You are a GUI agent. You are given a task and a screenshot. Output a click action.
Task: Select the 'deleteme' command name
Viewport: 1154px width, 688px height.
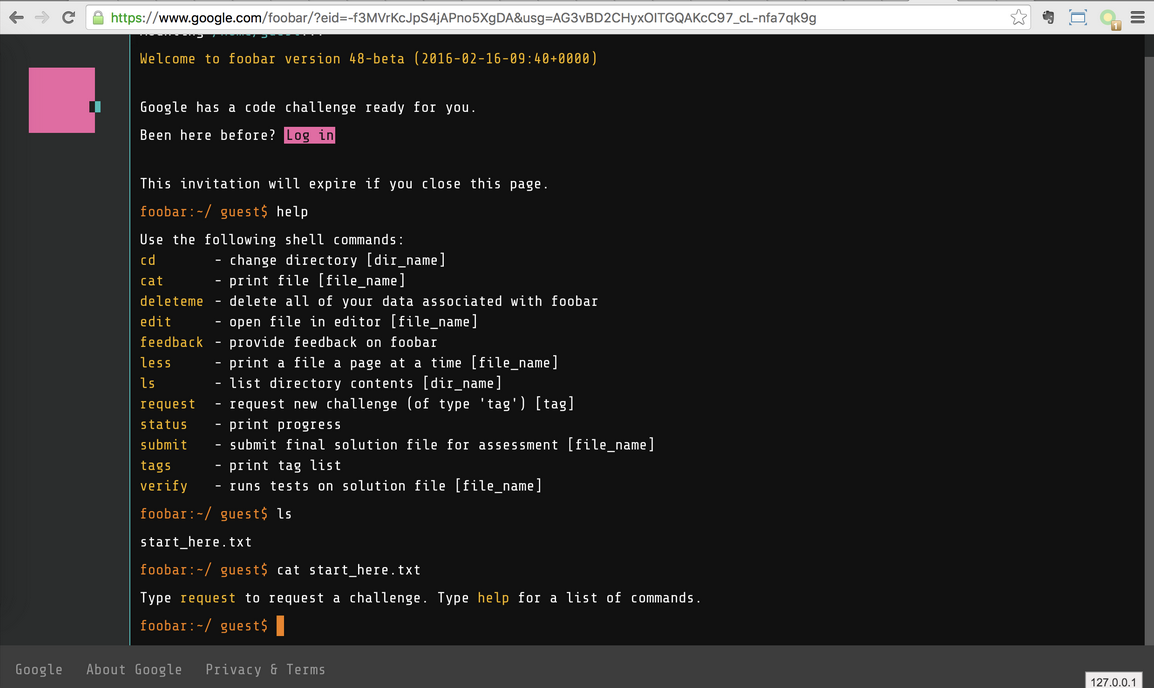pos(171,302)
